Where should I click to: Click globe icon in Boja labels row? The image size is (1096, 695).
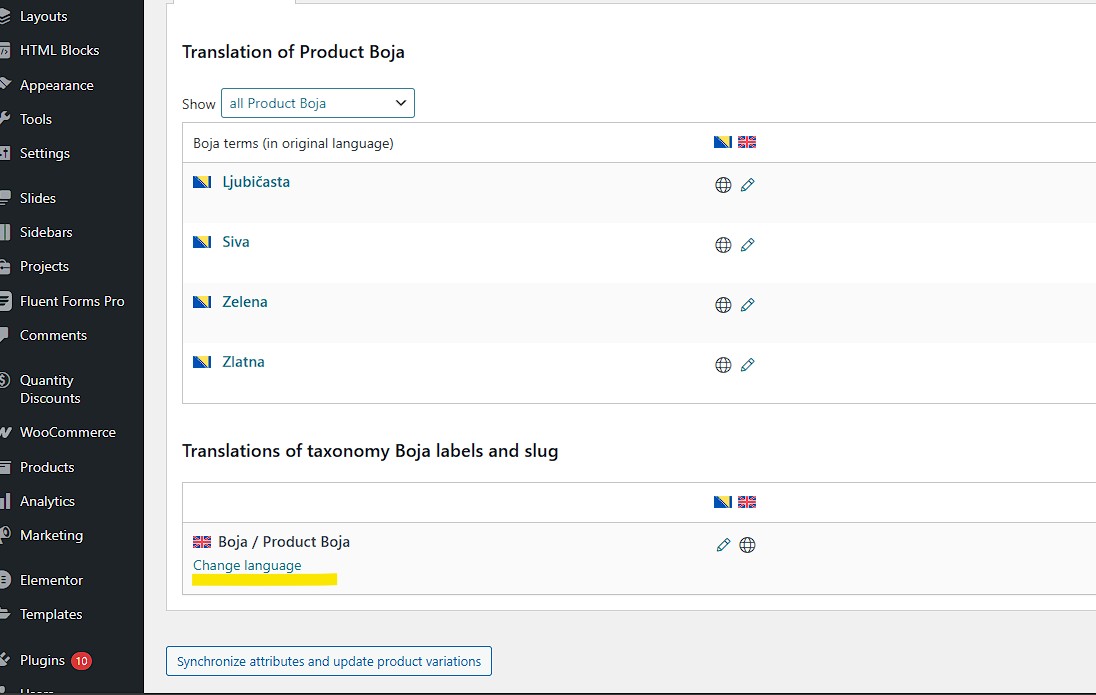point(747,545)
